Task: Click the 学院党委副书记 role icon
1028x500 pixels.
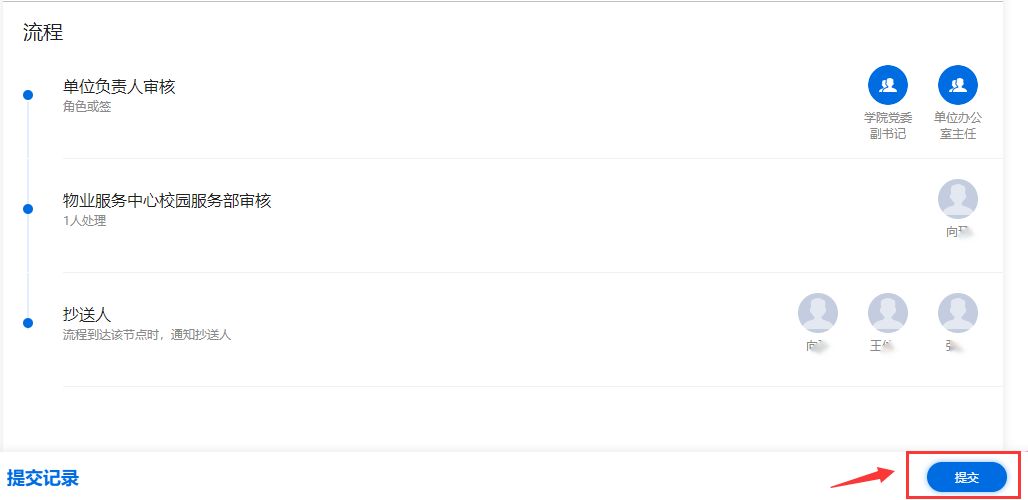Action: [x=888, y=85]
